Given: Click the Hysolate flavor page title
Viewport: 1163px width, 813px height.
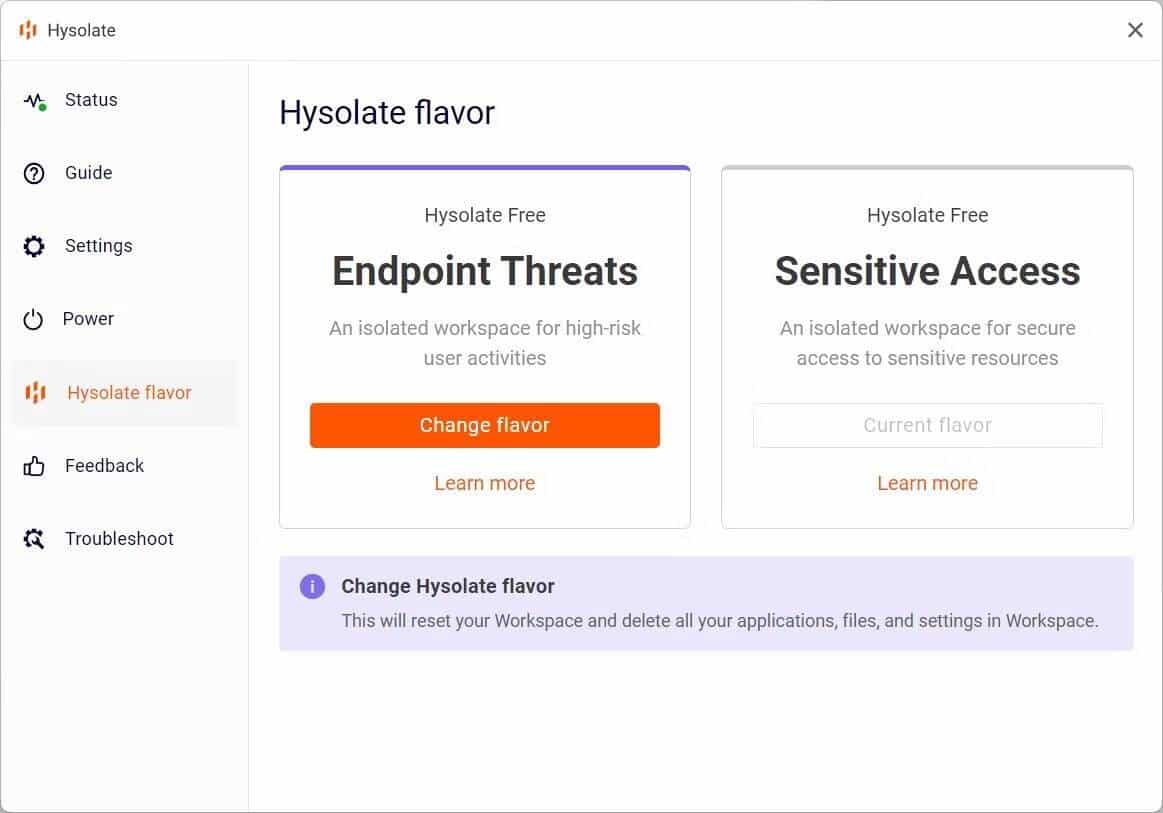Looking at the screenshot, I should (x=387, y=112).
